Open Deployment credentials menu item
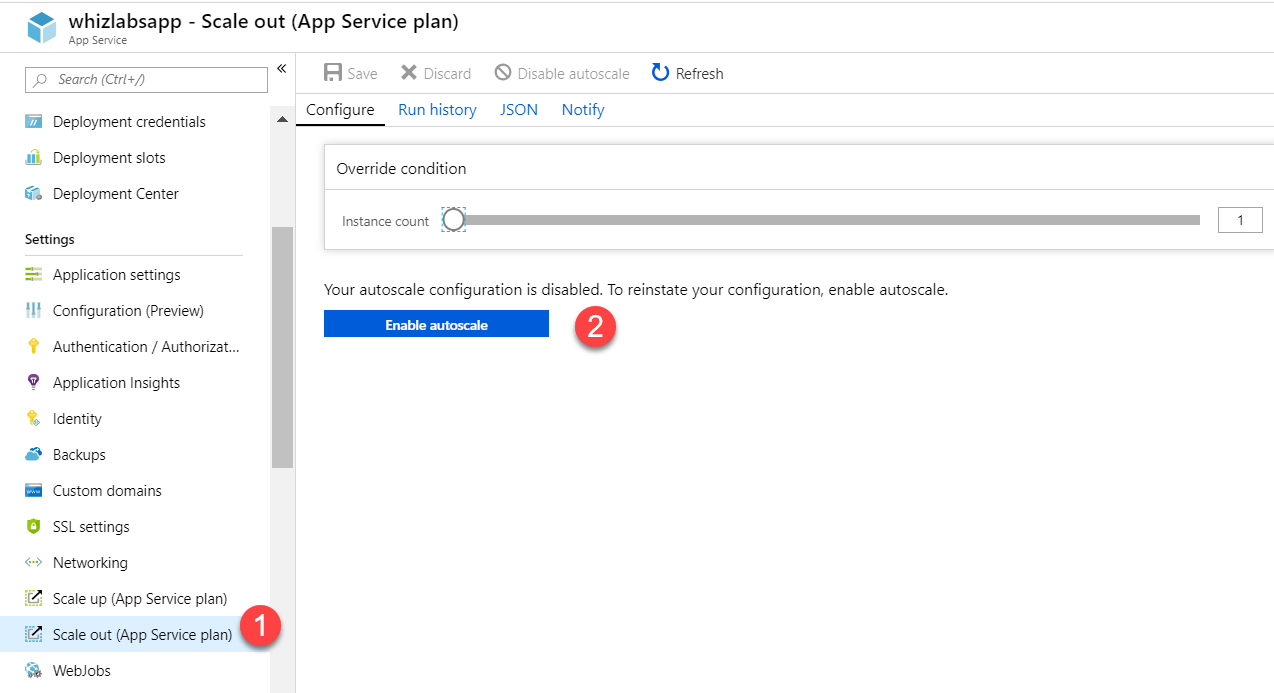1274x693 pixels. (x=129, y=122)
